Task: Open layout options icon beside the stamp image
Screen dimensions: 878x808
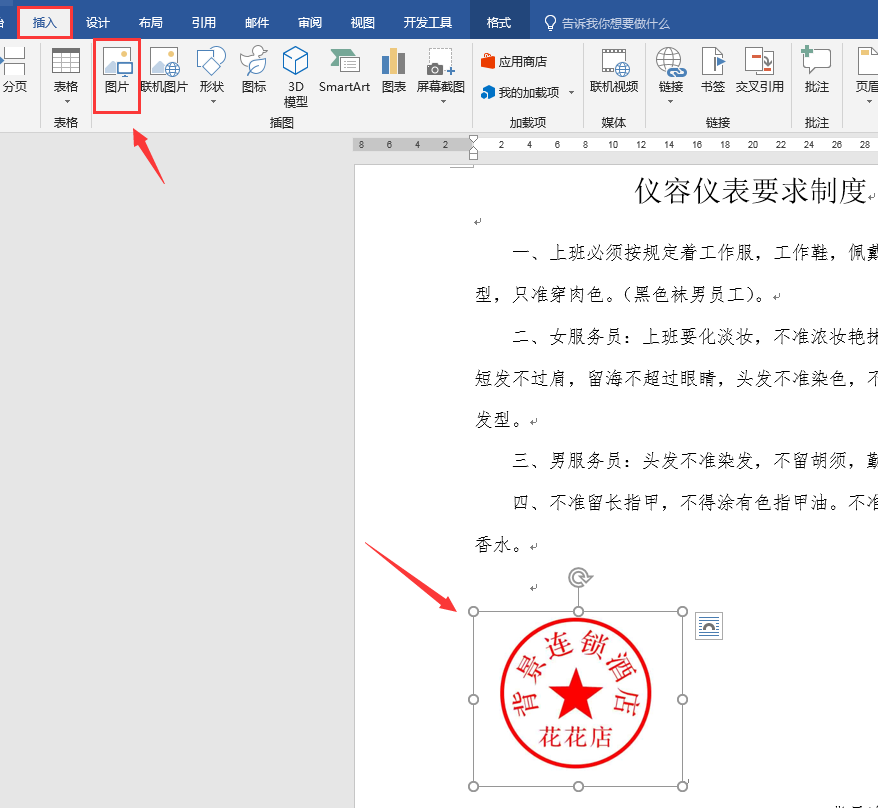Action: click(x=709, y=626)
